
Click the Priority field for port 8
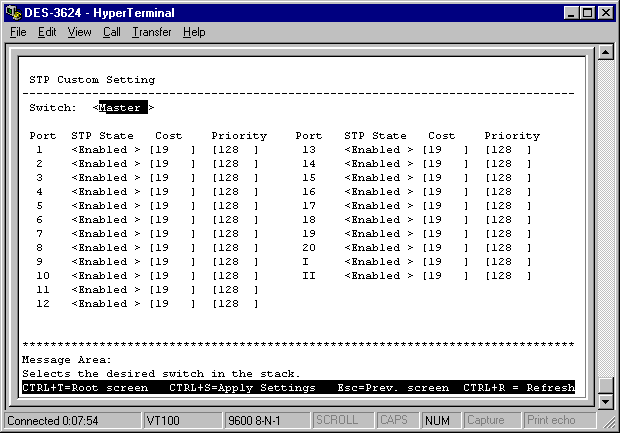pos(235,248)
